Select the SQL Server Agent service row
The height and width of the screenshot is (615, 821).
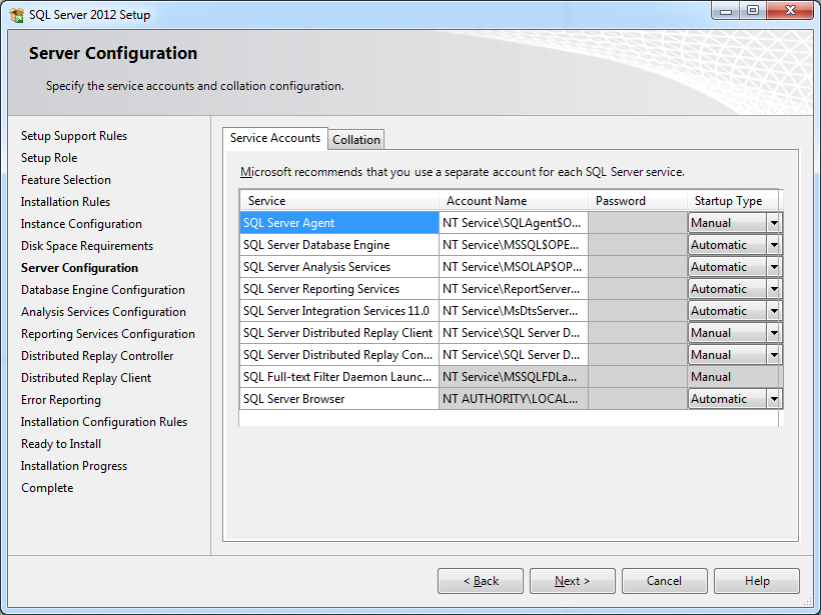pyautogui.click(x=339, y=223)
